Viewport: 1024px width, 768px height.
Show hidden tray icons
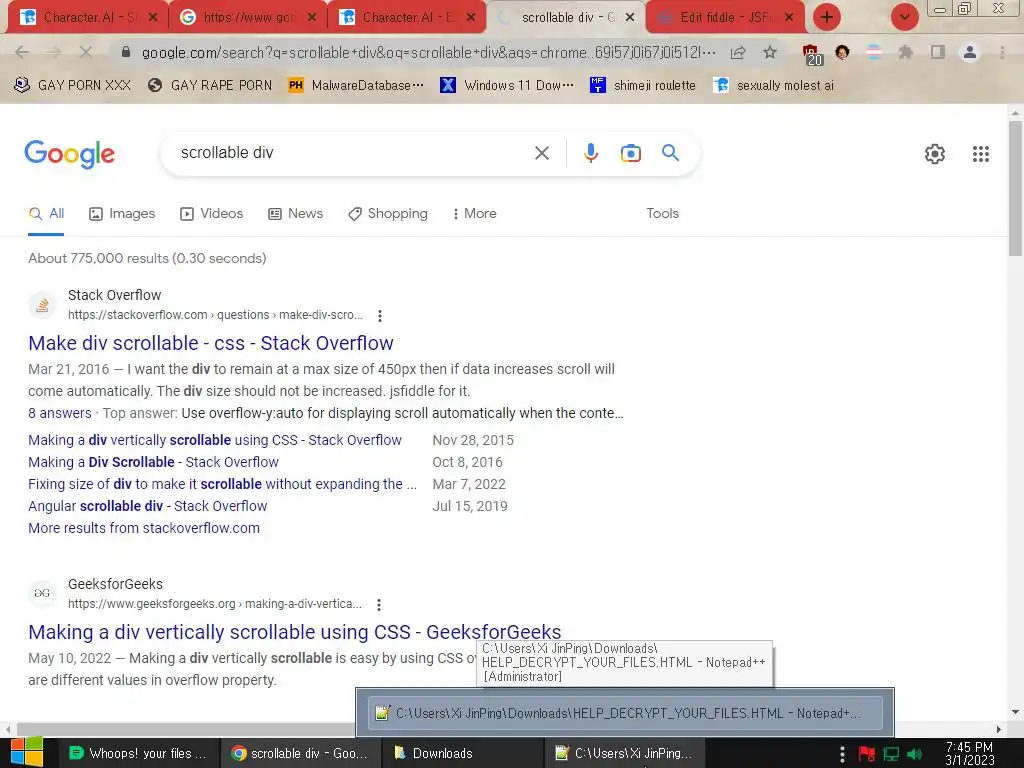click(842, 754)
